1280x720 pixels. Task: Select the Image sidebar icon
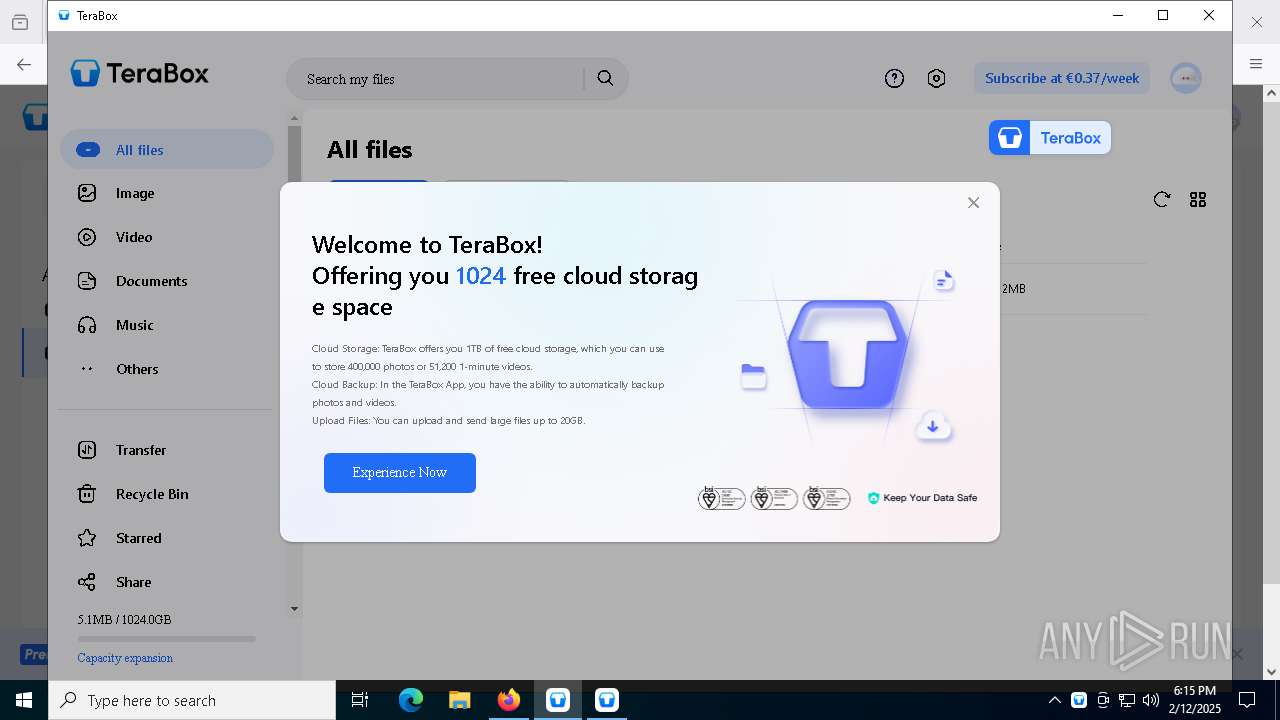87,193
